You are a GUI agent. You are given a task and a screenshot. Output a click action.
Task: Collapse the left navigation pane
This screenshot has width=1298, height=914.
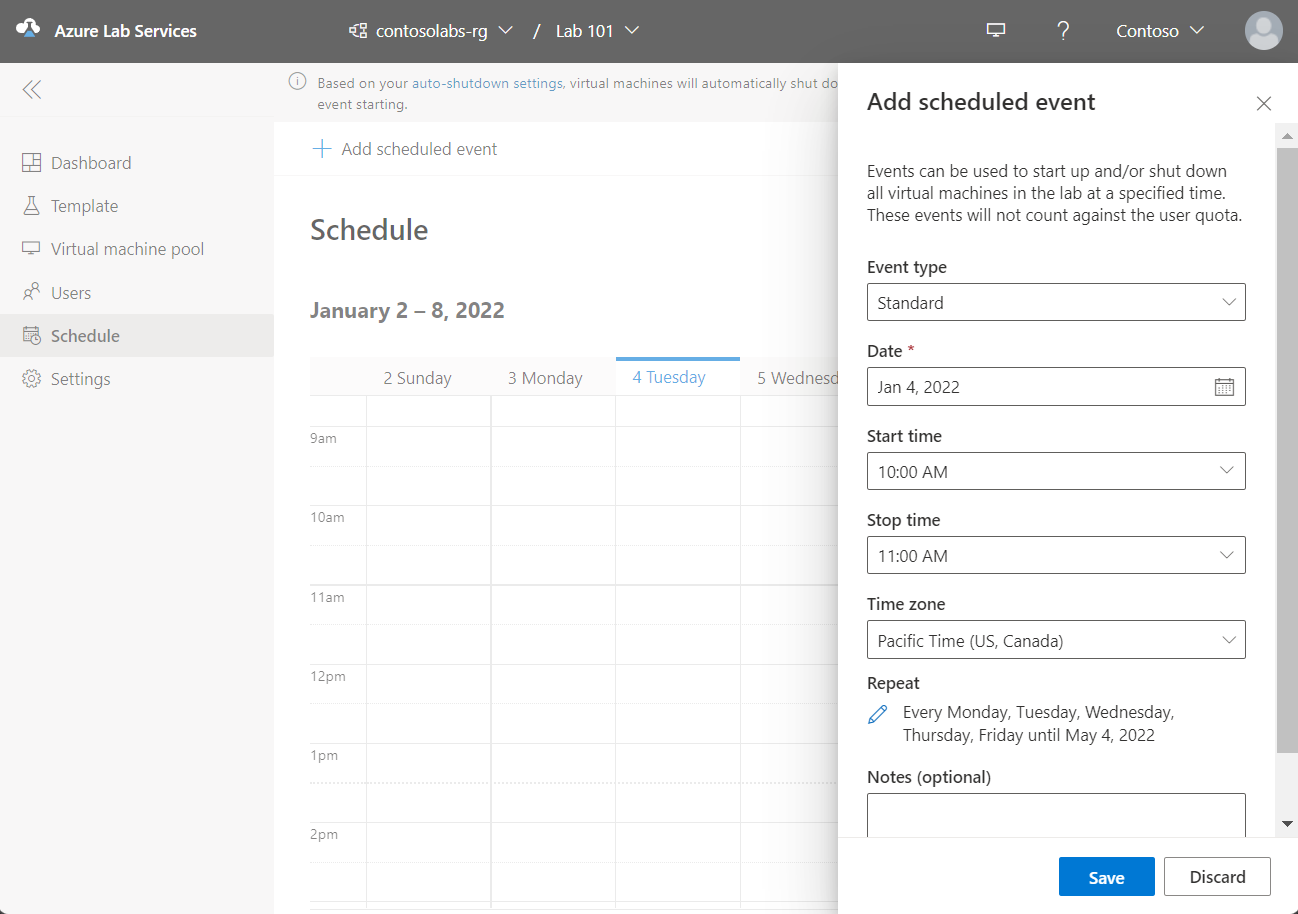click(31, 89)
